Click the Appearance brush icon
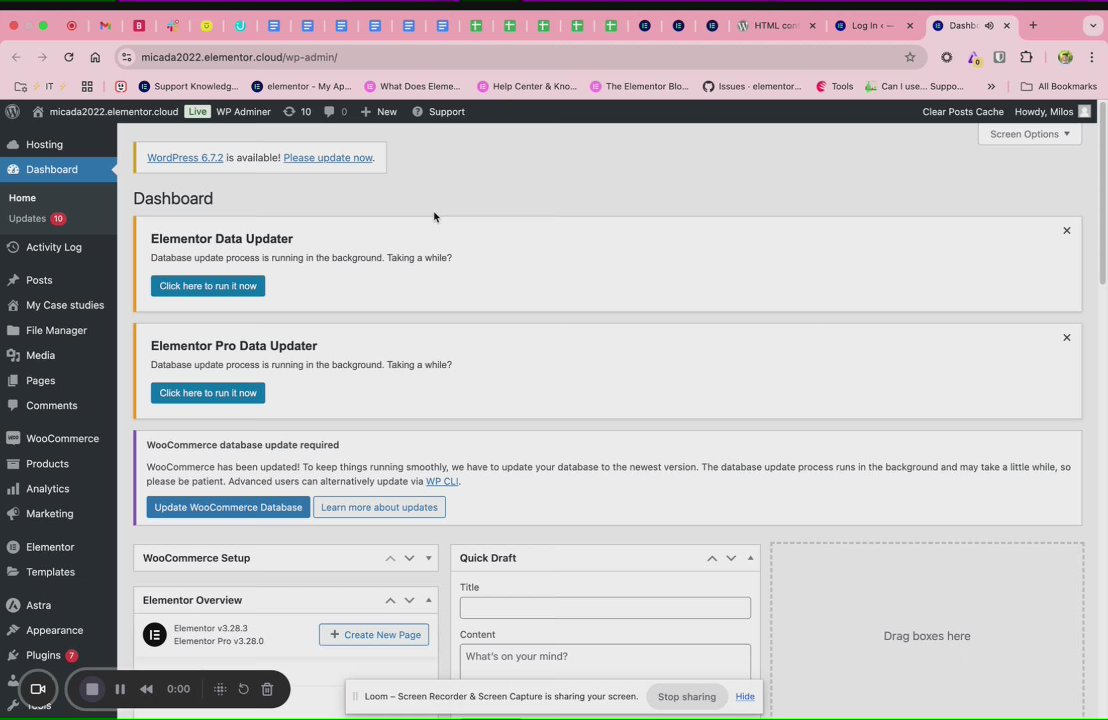Image resolution: width=1108 pixels, height=720 pixels. (x=13, y=630)
